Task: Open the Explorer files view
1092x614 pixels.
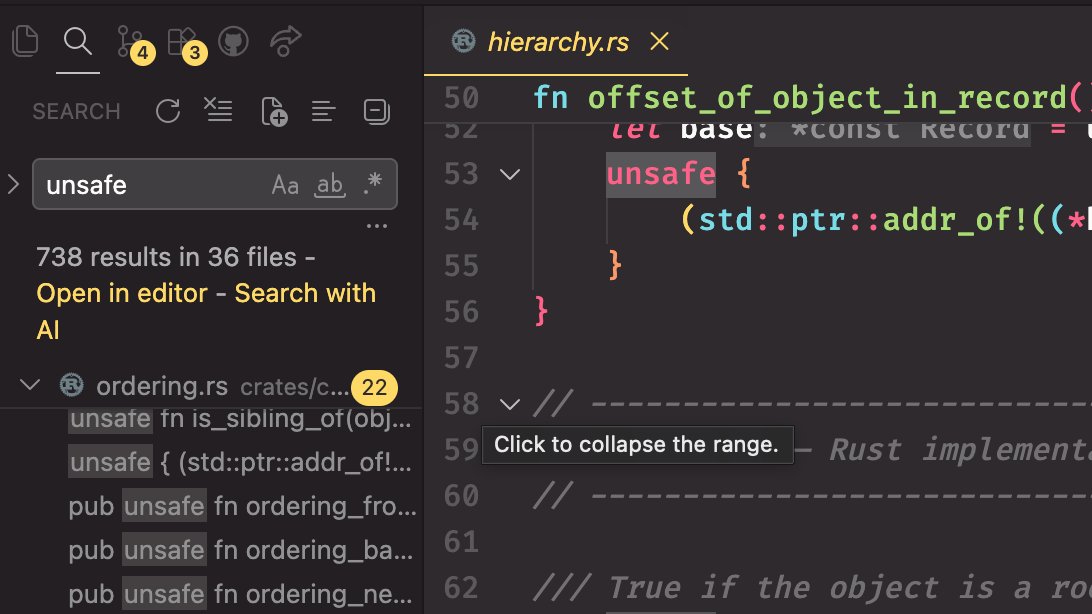Action: tap(26, 41)
